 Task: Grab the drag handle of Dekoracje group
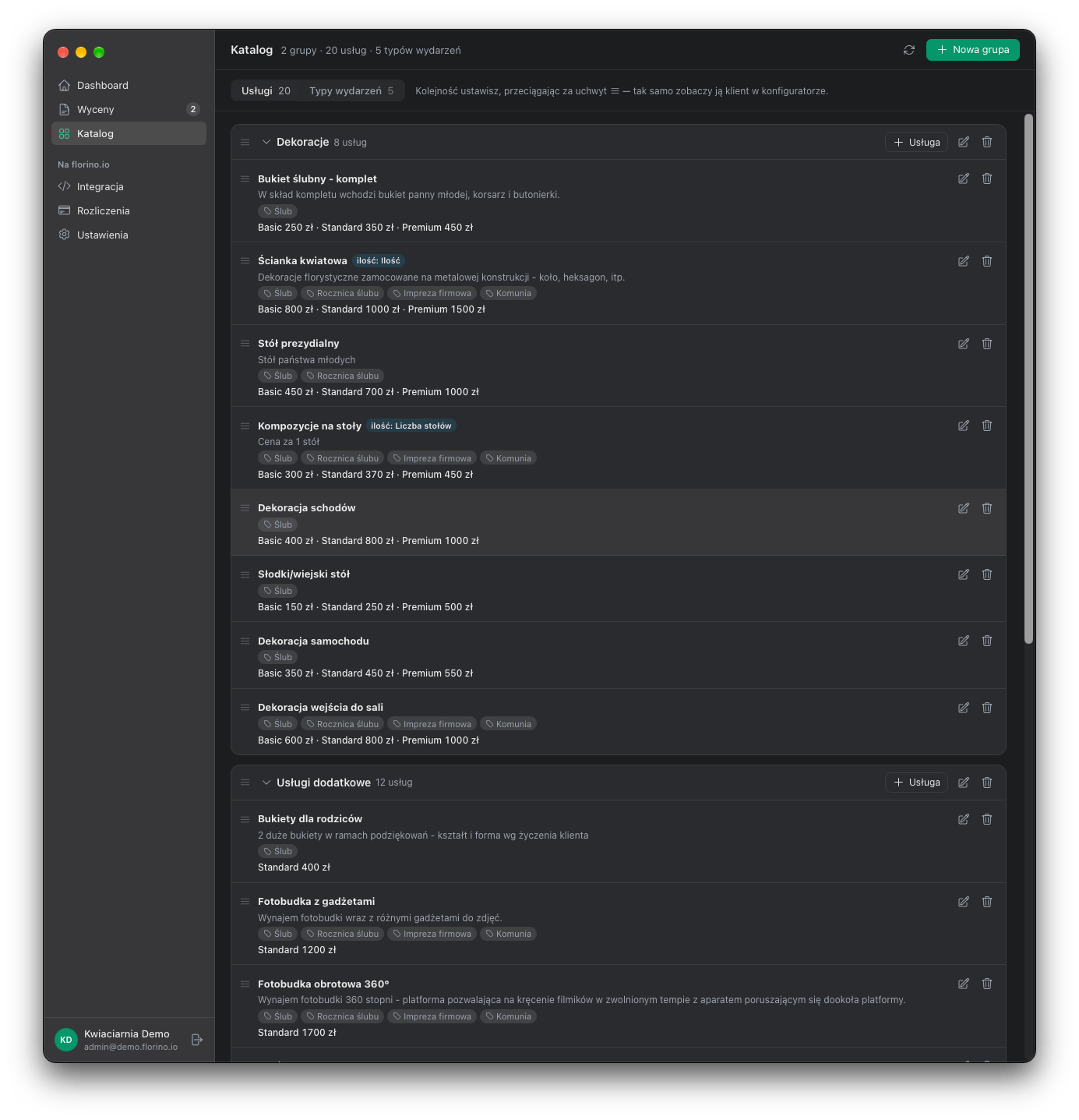pyautogui.click(x=245, y=142)
